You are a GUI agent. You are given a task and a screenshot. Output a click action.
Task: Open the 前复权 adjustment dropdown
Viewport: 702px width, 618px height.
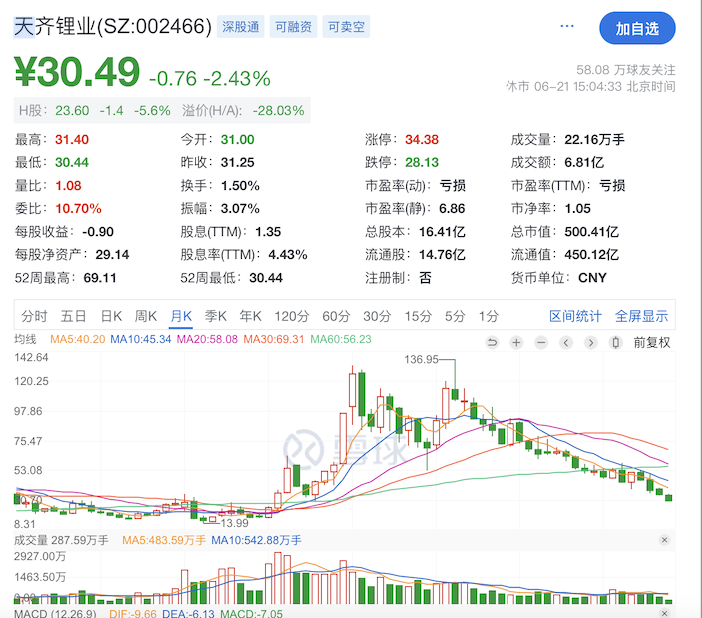(x=651, y=343)
